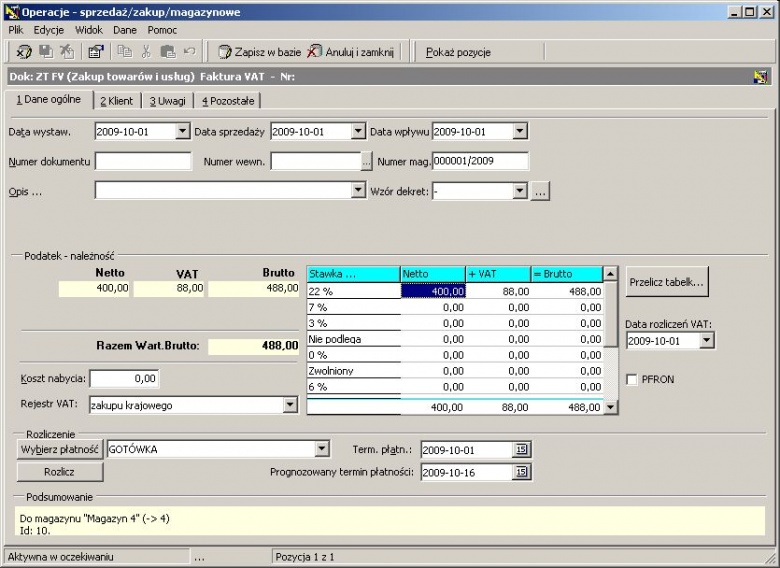
Task: Click the 22 % rate row label
Action: [354, 291]
